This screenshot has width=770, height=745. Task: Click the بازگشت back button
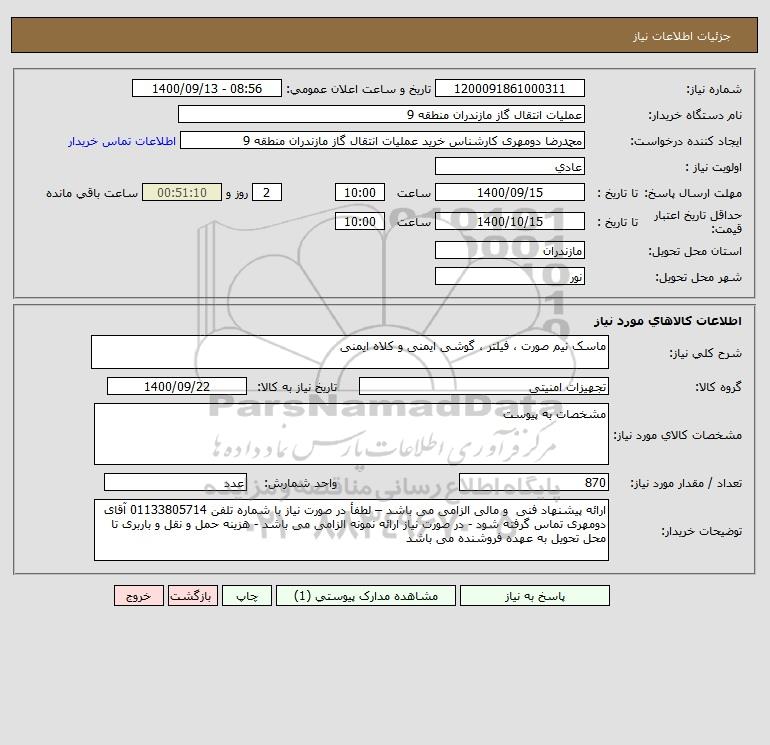[x=192, y=596]
